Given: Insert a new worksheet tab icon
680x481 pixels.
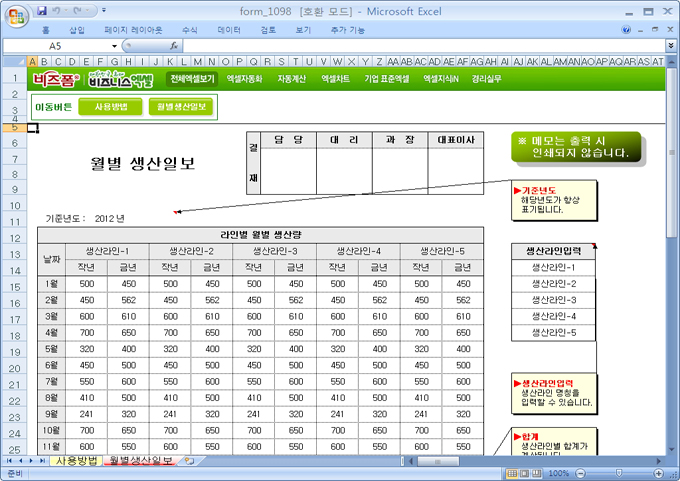Looking at the screenshot, I should coord(189,461).
